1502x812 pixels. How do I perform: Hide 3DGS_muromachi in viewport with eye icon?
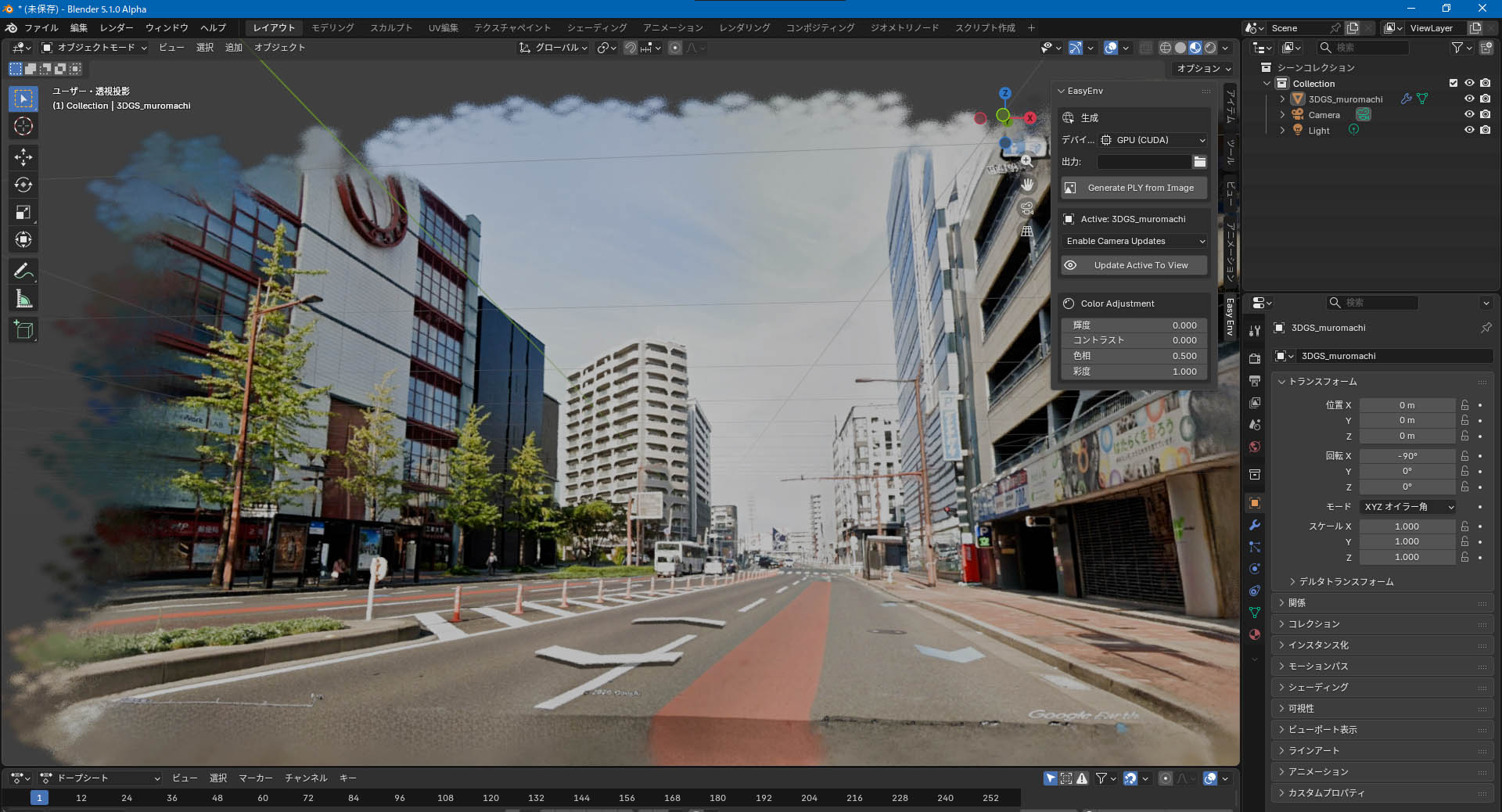pos(1469,99)
